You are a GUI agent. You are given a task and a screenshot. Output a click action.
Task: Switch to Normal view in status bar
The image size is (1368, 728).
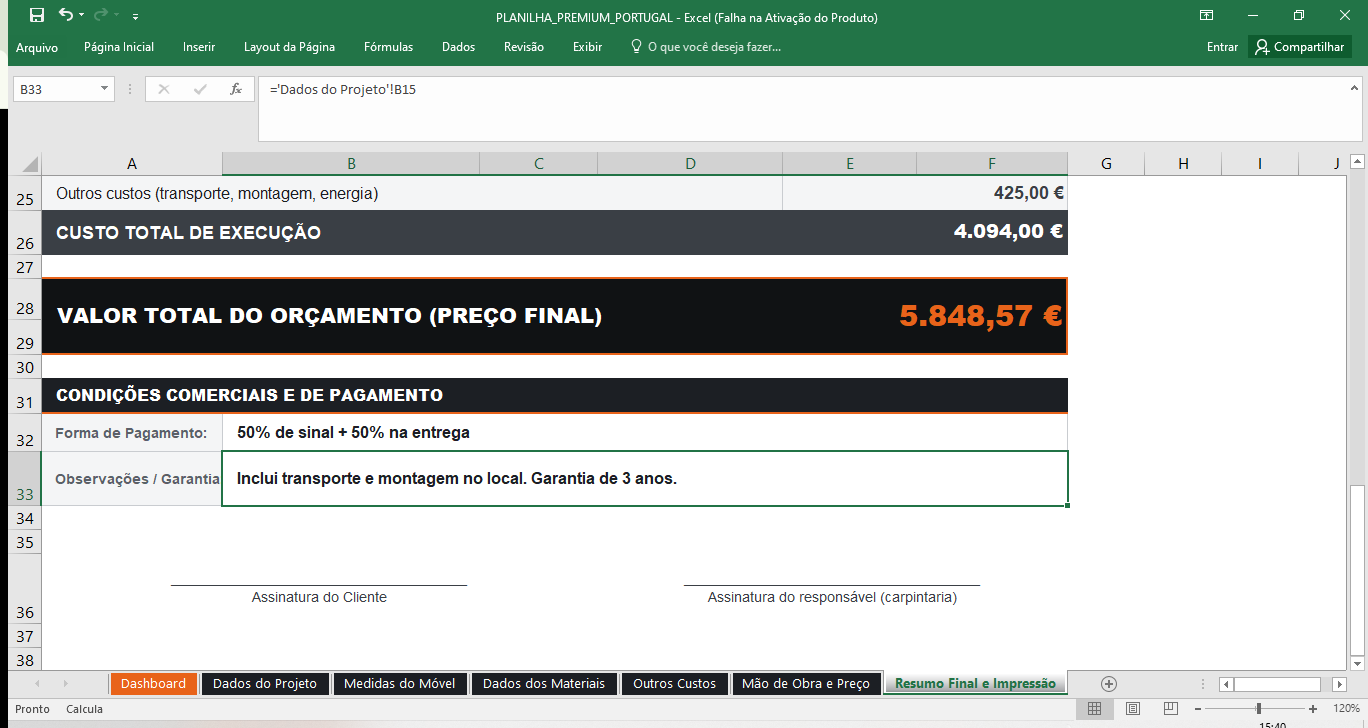coord(1094,709)
